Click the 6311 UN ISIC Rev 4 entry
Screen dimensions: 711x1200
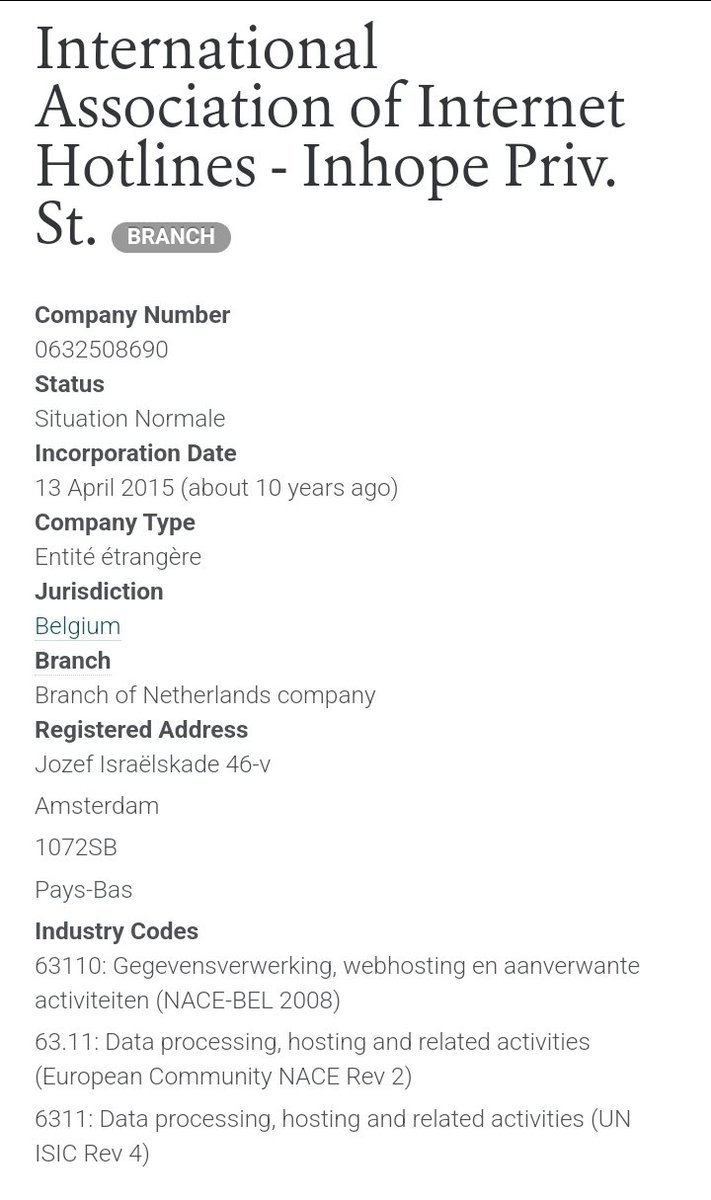point(332,1135)
